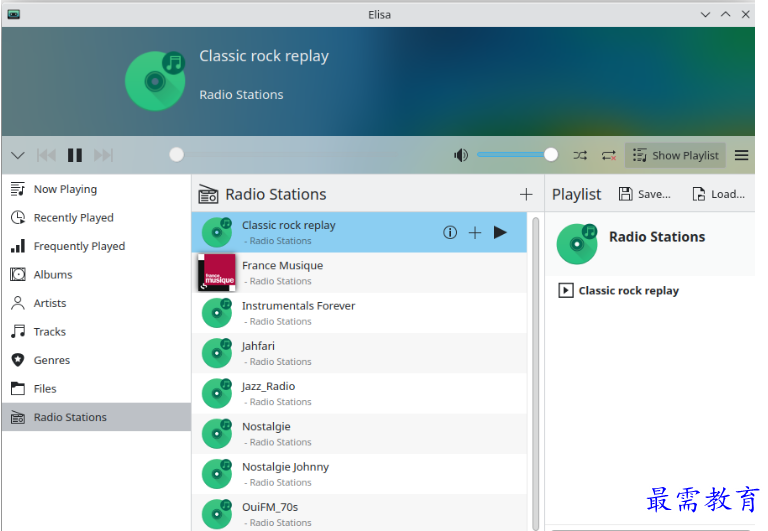Click Load... to load a playlist
Screen dimensions: 768x531
click(718, 194)
